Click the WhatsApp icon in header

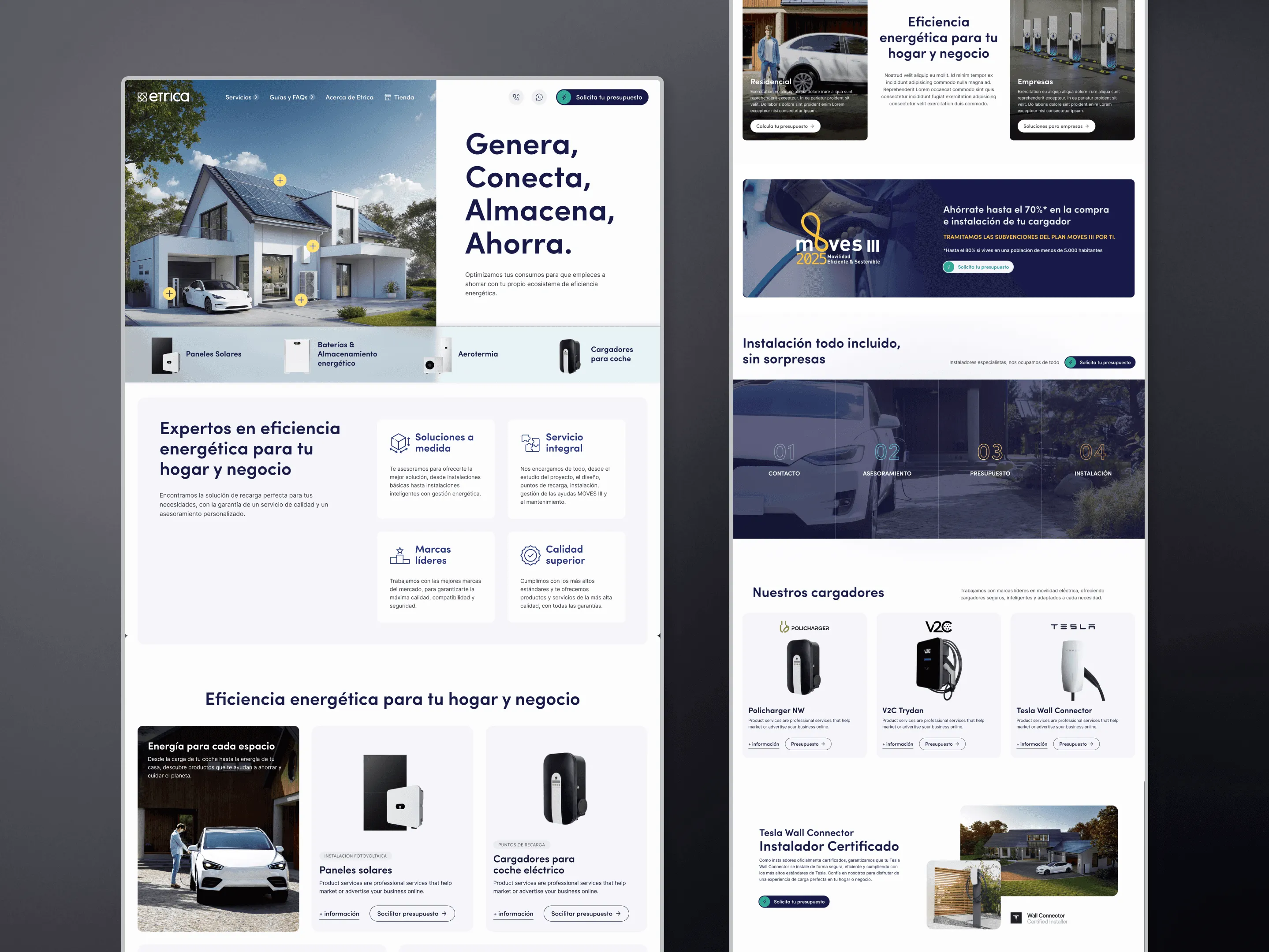[539, 97]
